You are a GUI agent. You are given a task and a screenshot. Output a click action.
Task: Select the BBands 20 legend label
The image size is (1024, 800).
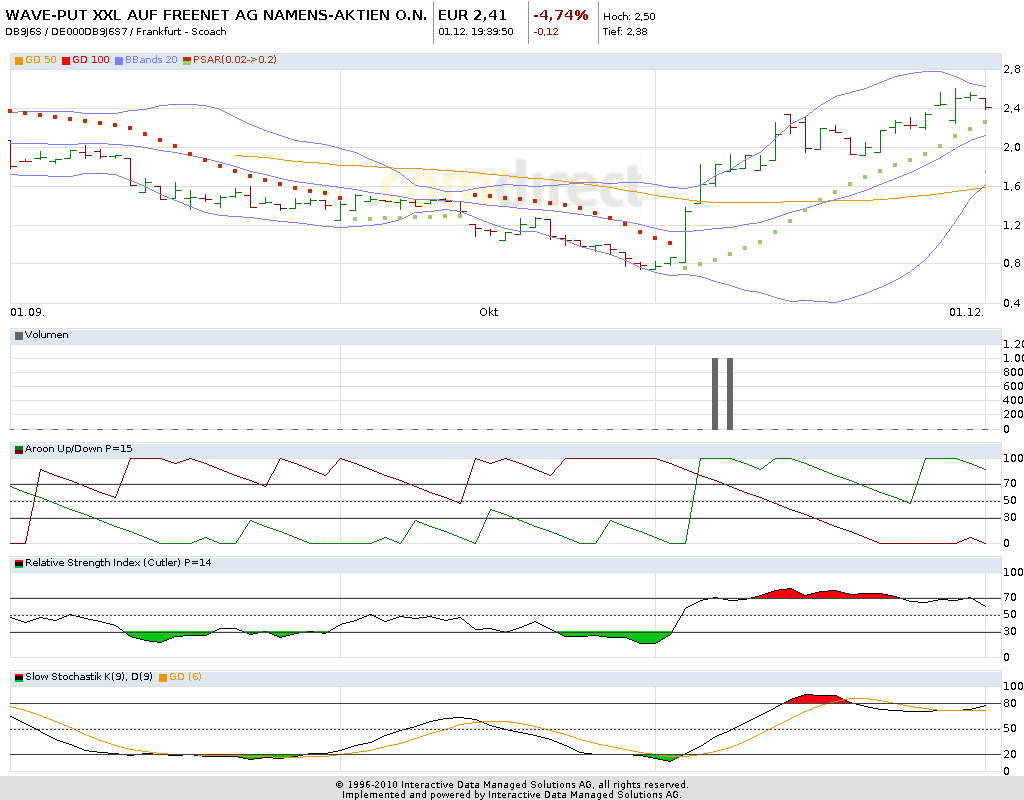(151, 60)
